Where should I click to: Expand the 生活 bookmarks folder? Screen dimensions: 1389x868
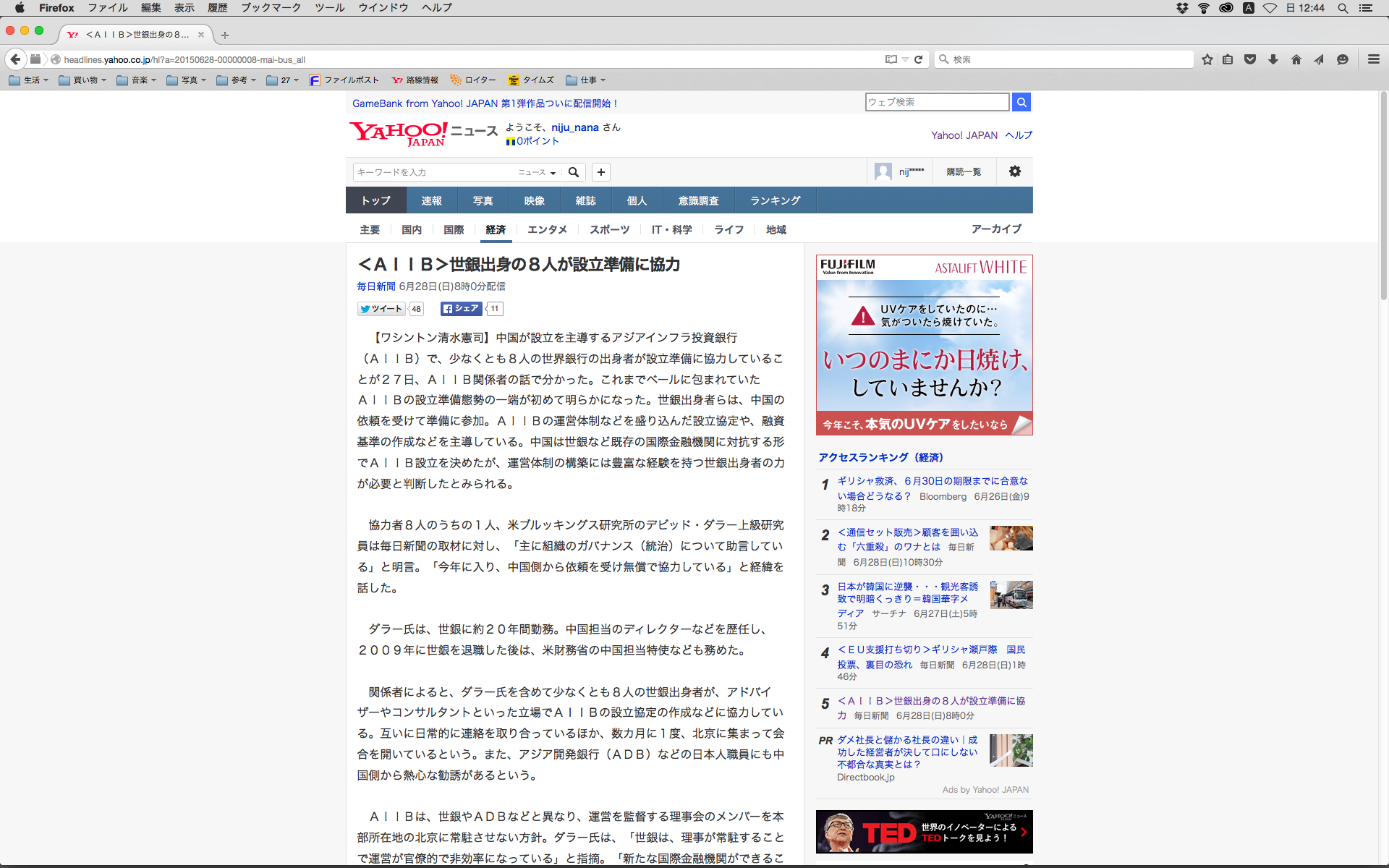pyautogui.click(x=29, y=80)
